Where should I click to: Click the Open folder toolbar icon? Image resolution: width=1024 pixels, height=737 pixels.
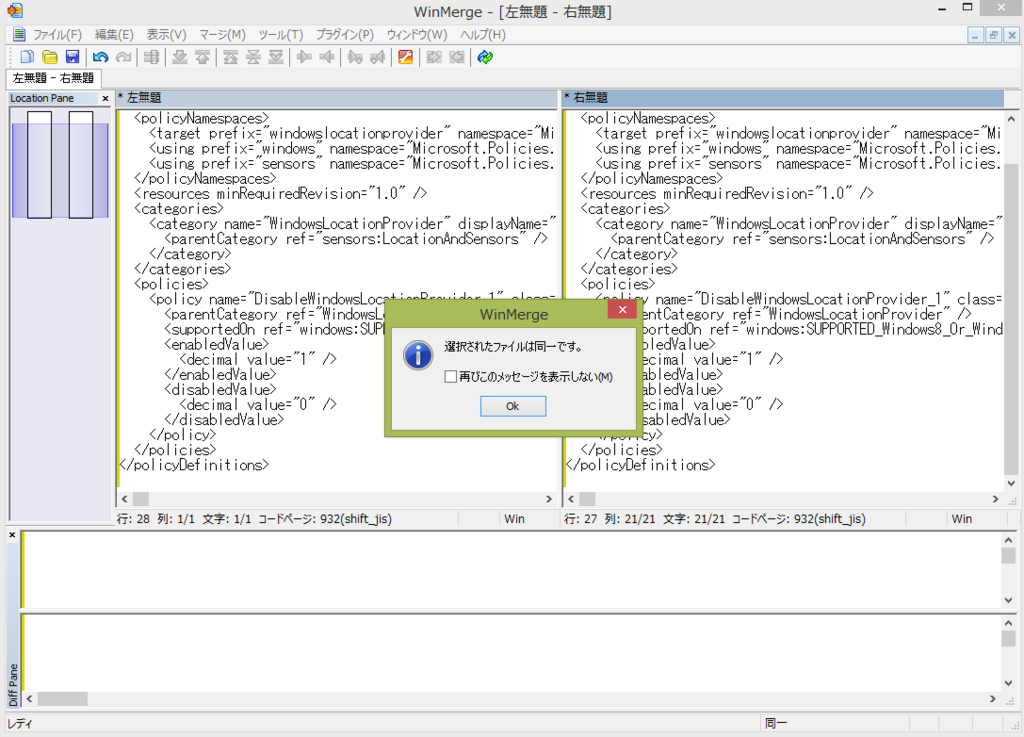coord(50,57)
